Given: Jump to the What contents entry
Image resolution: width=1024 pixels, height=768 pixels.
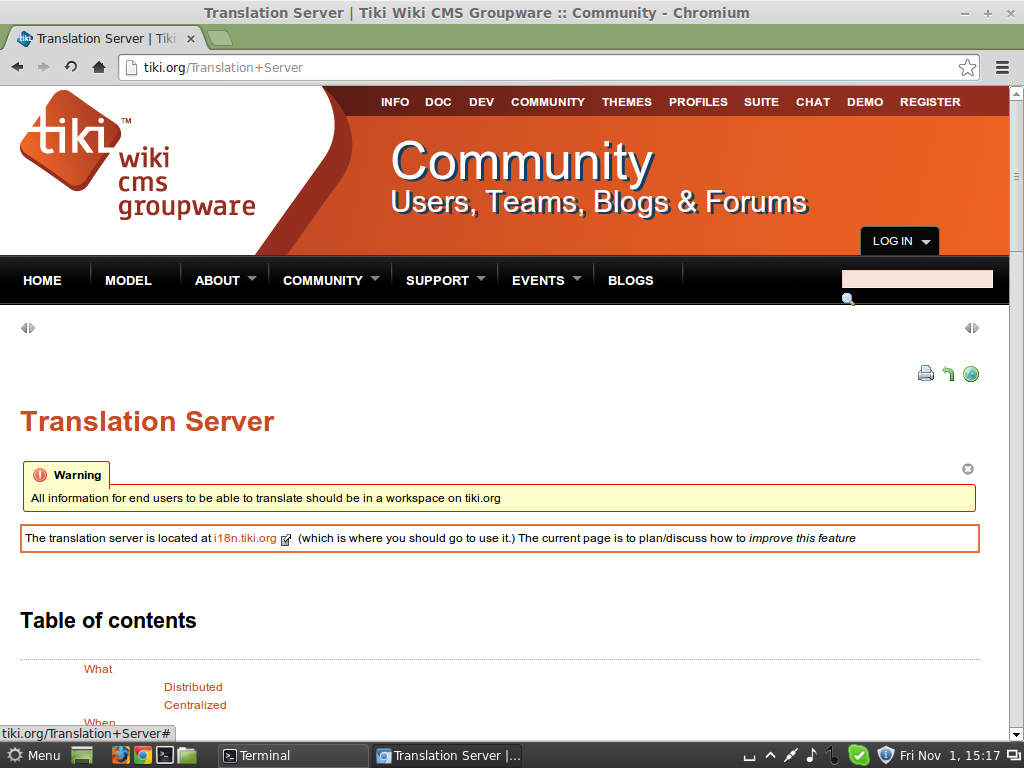Looking at the screenshot, I should (98, 669).
